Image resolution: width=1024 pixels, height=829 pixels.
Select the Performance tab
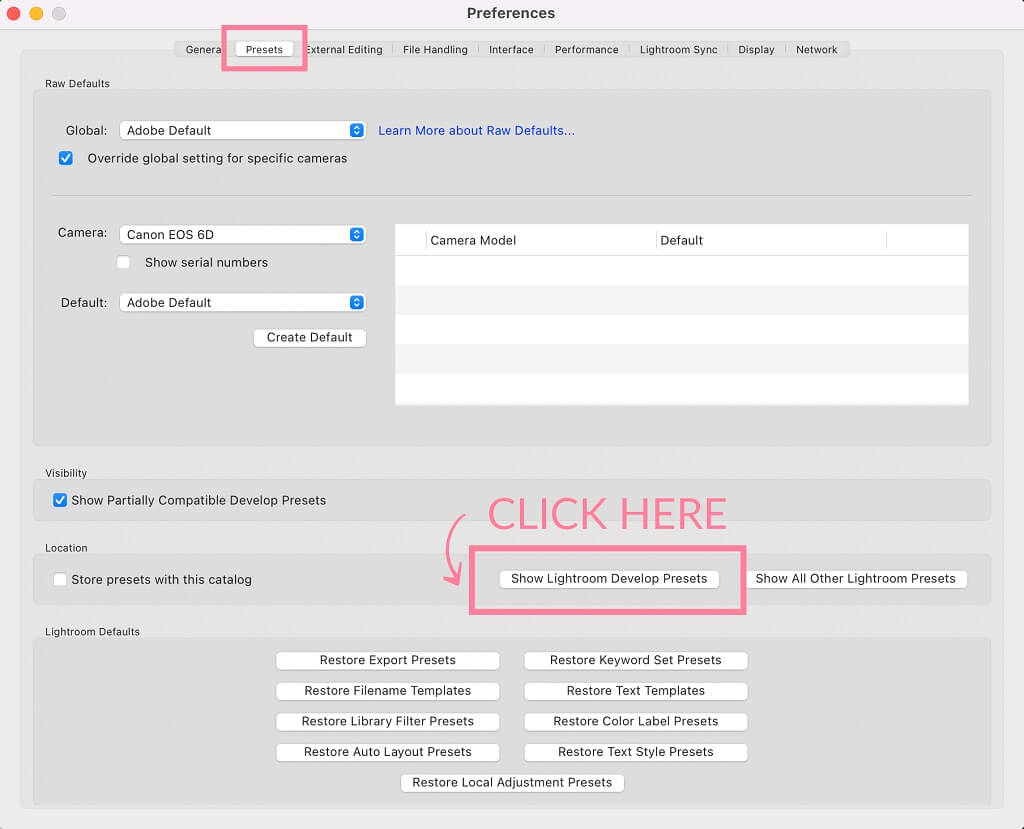[x=586, y=50]
